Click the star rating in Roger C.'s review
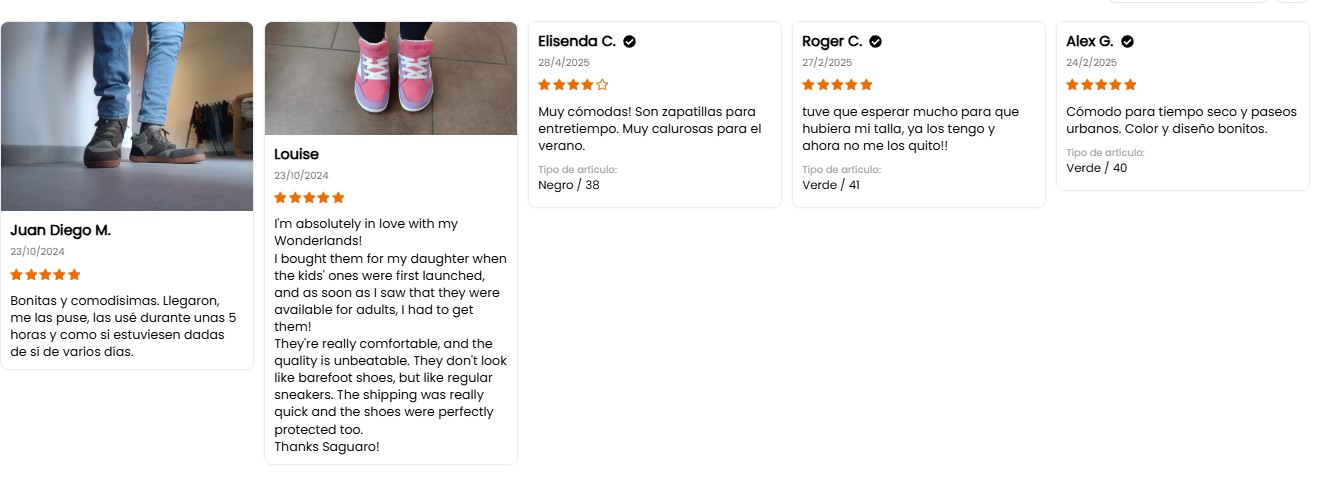Viewport: 1321px width, 480px height. [x=837, y=85]
